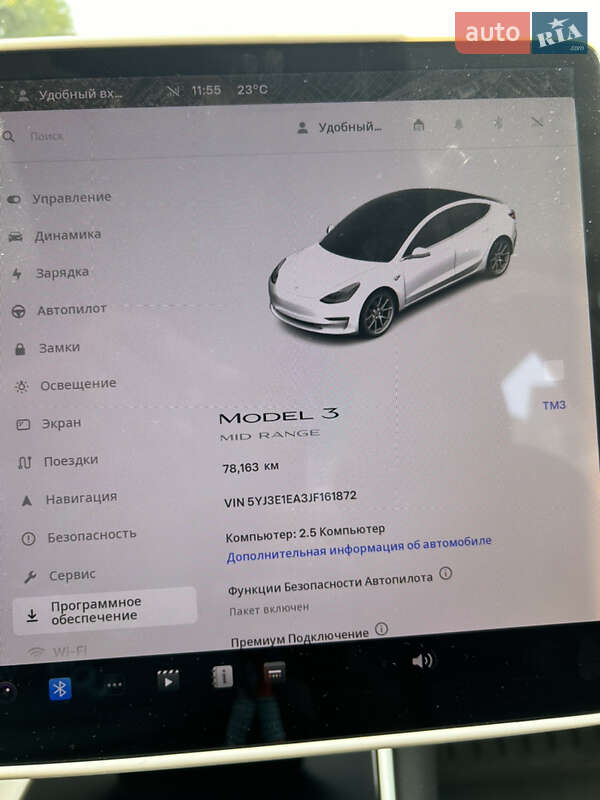
Task: Show info for Премиум Подключение
Action: pyautogui.click(x=381, y=629)
